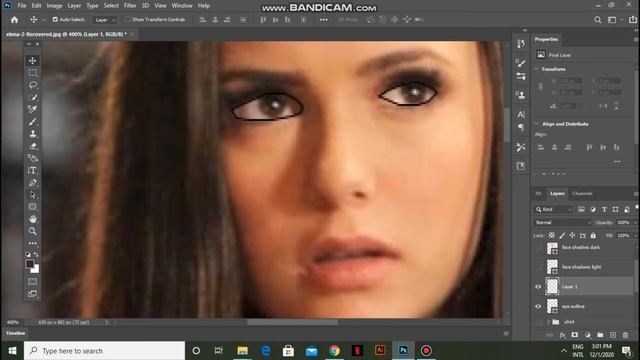Hide the eye outline layer

538,306
